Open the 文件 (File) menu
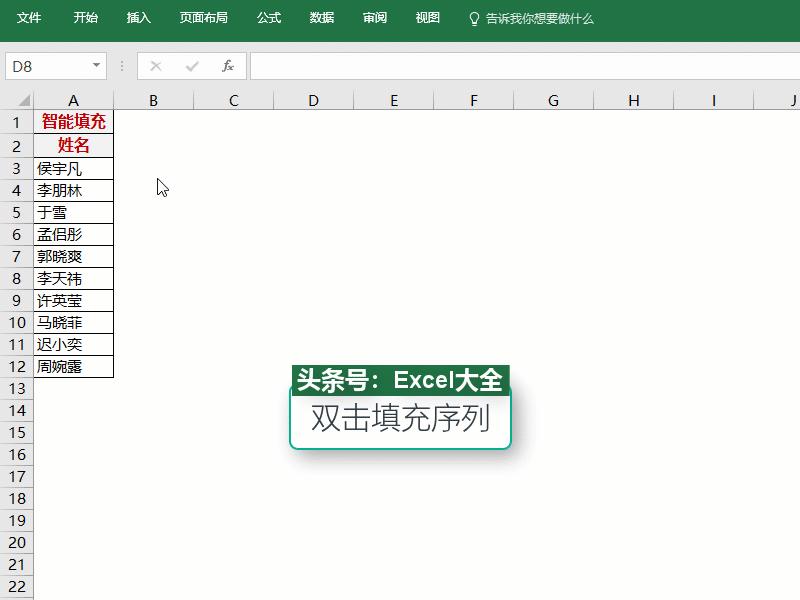The height and width of the screenshot is (600, 800). tap(29, 17)
